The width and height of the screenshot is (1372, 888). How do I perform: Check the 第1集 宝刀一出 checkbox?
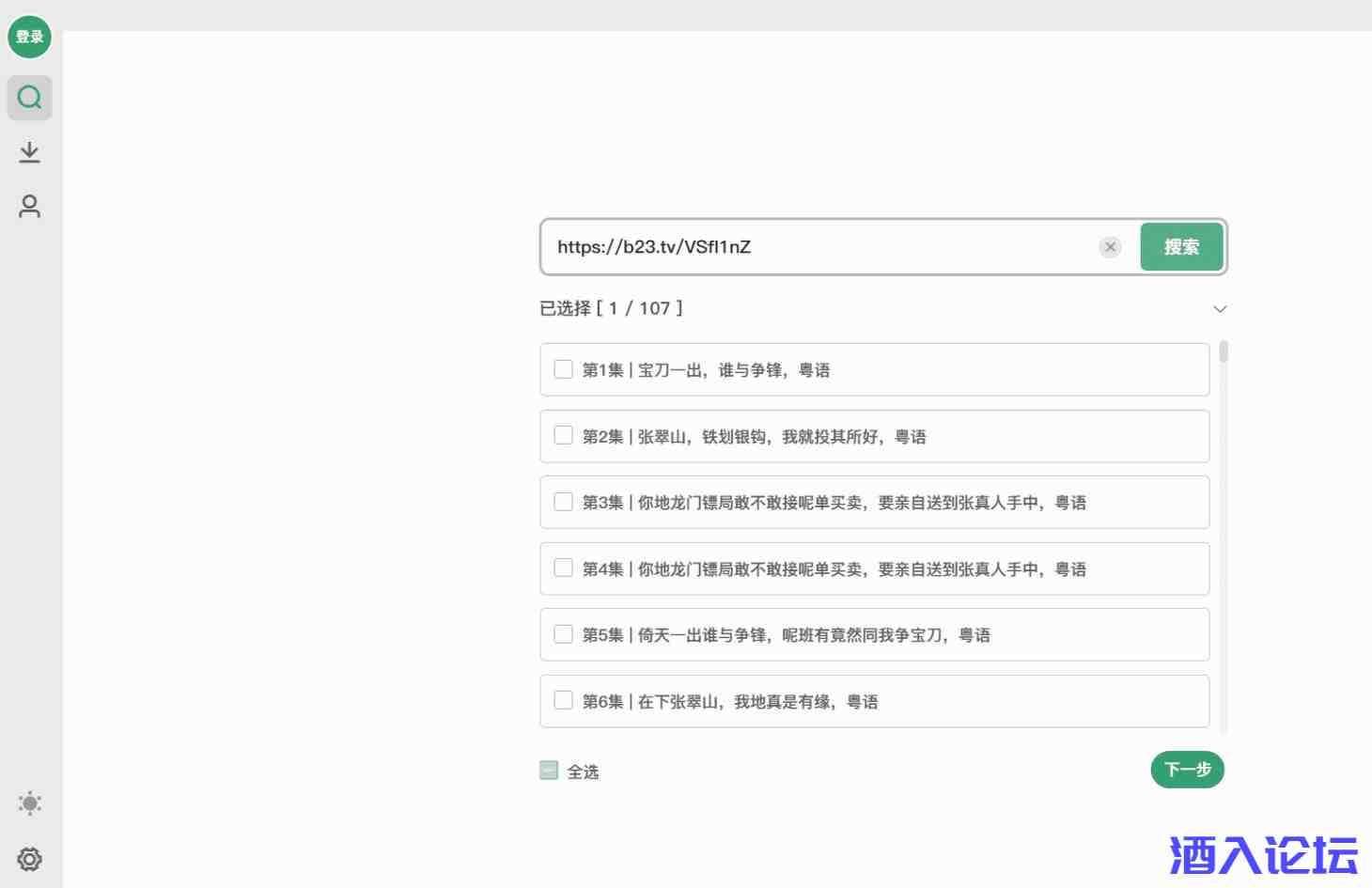point(564,369)
